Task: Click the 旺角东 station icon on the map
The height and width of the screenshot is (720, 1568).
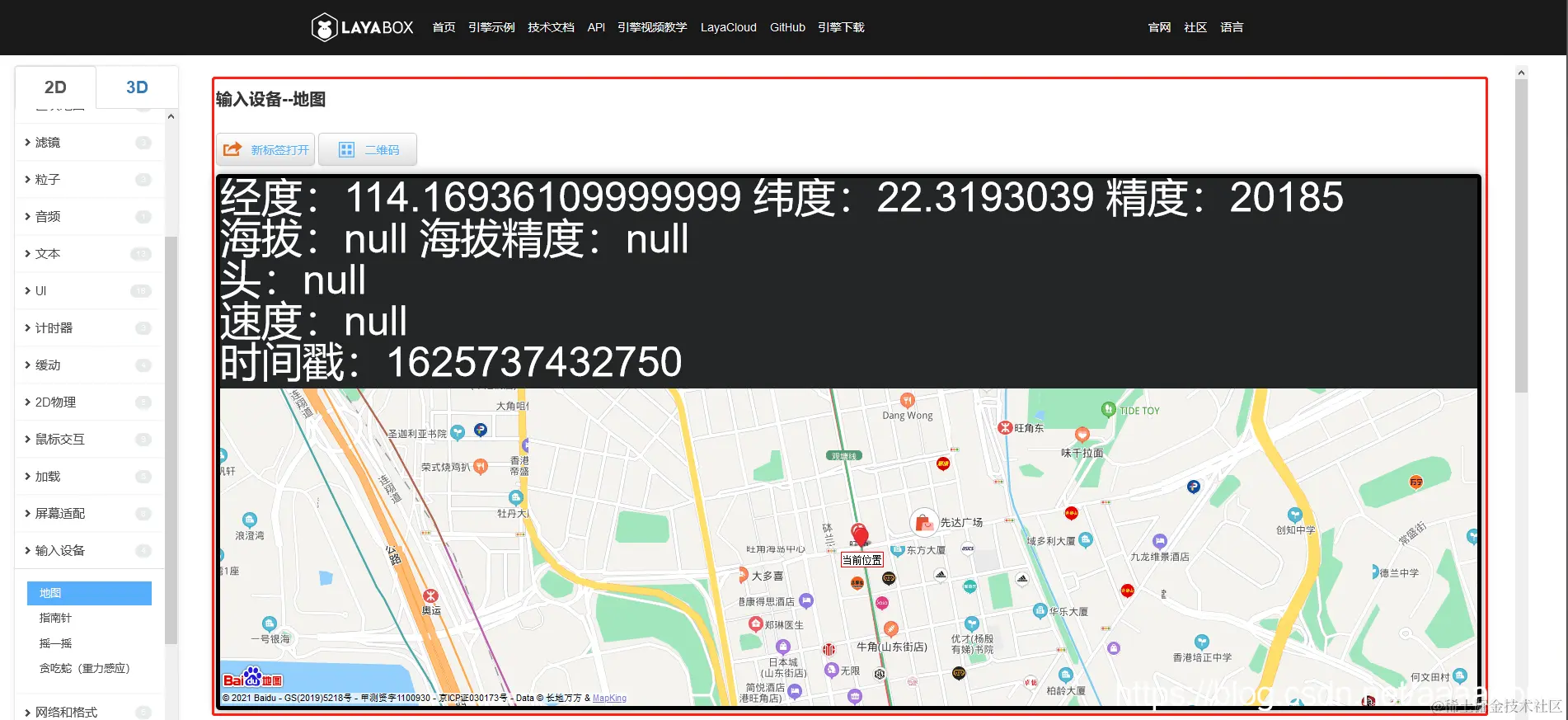Action: click(1005, 427)
